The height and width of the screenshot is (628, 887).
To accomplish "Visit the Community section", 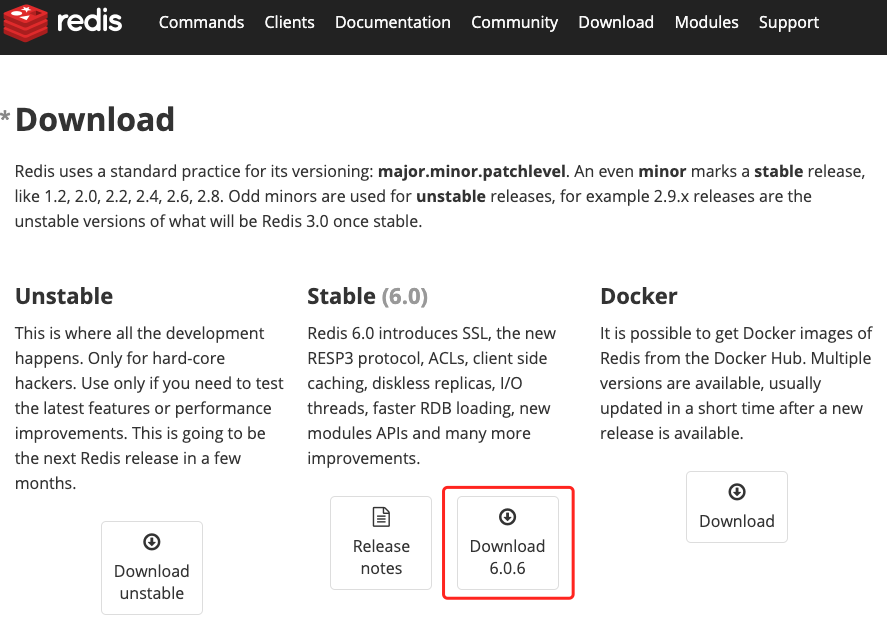I will (515, 22).
